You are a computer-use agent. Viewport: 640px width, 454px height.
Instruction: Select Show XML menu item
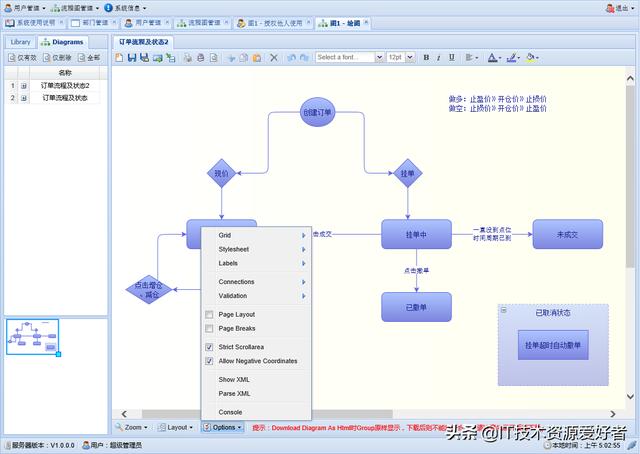tap(256, 380)
